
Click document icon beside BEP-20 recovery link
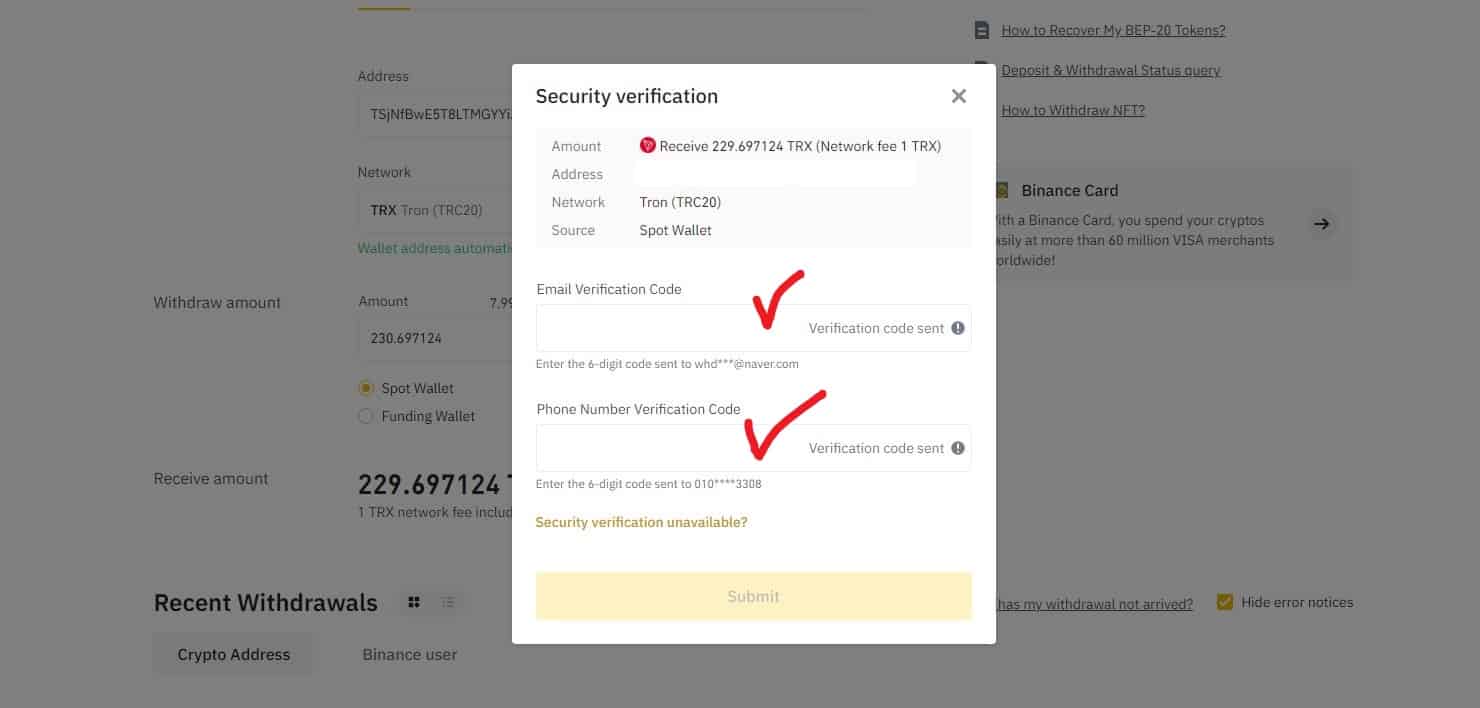tap(982, 30)
